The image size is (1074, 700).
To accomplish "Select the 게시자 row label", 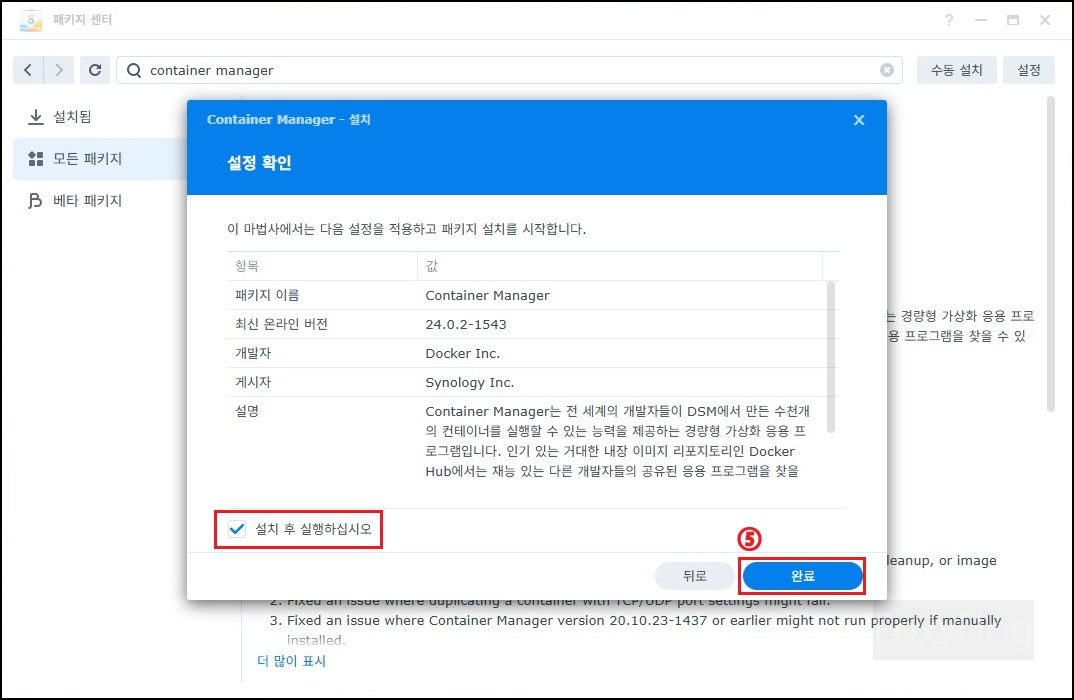I will click(x=253, y=382).
